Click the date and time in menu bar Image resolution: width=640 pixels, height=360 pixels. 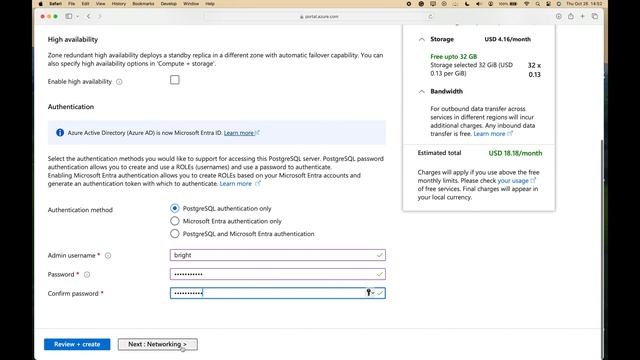click(584, 4)
